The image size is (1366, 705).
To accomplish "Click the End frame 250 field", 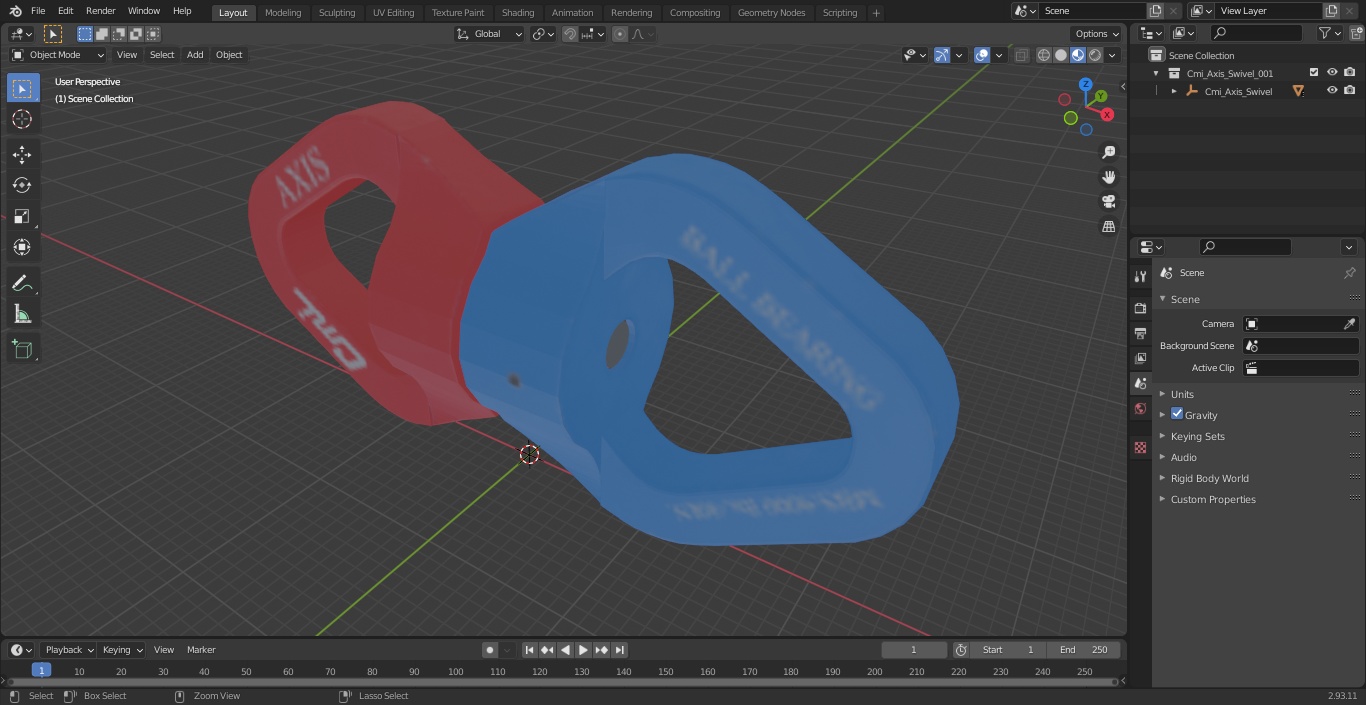I will [1084, 650].
